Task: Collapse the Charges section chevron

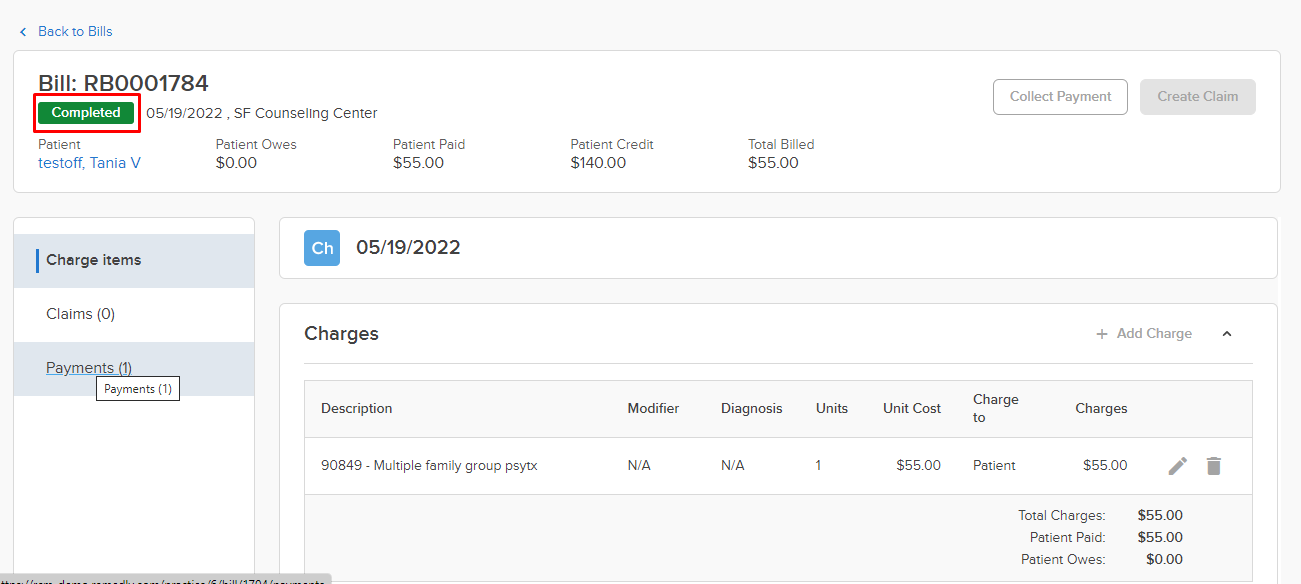Action: point(1227,334)
